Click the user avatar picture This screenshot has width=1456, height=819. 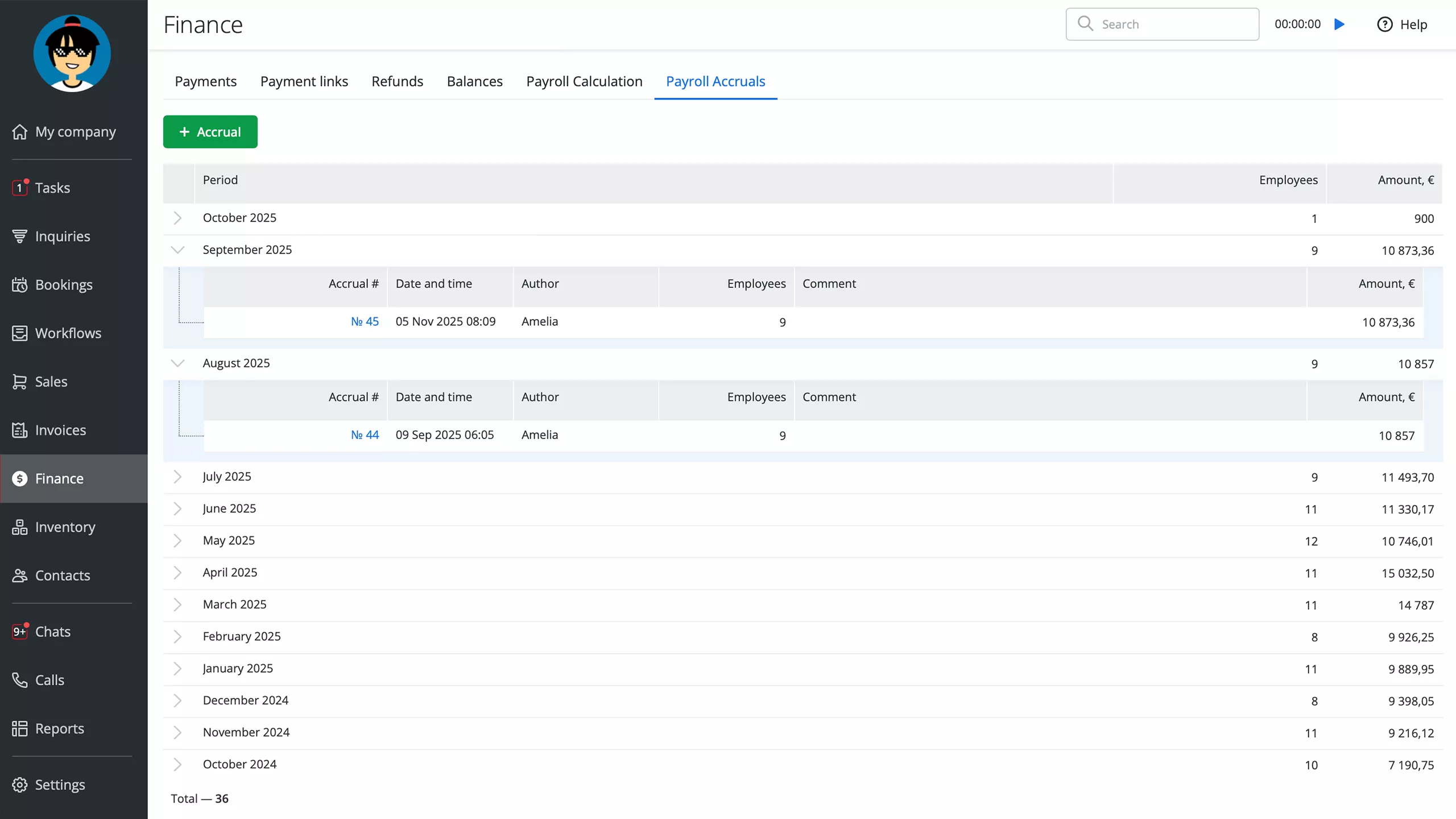[72, 53]
